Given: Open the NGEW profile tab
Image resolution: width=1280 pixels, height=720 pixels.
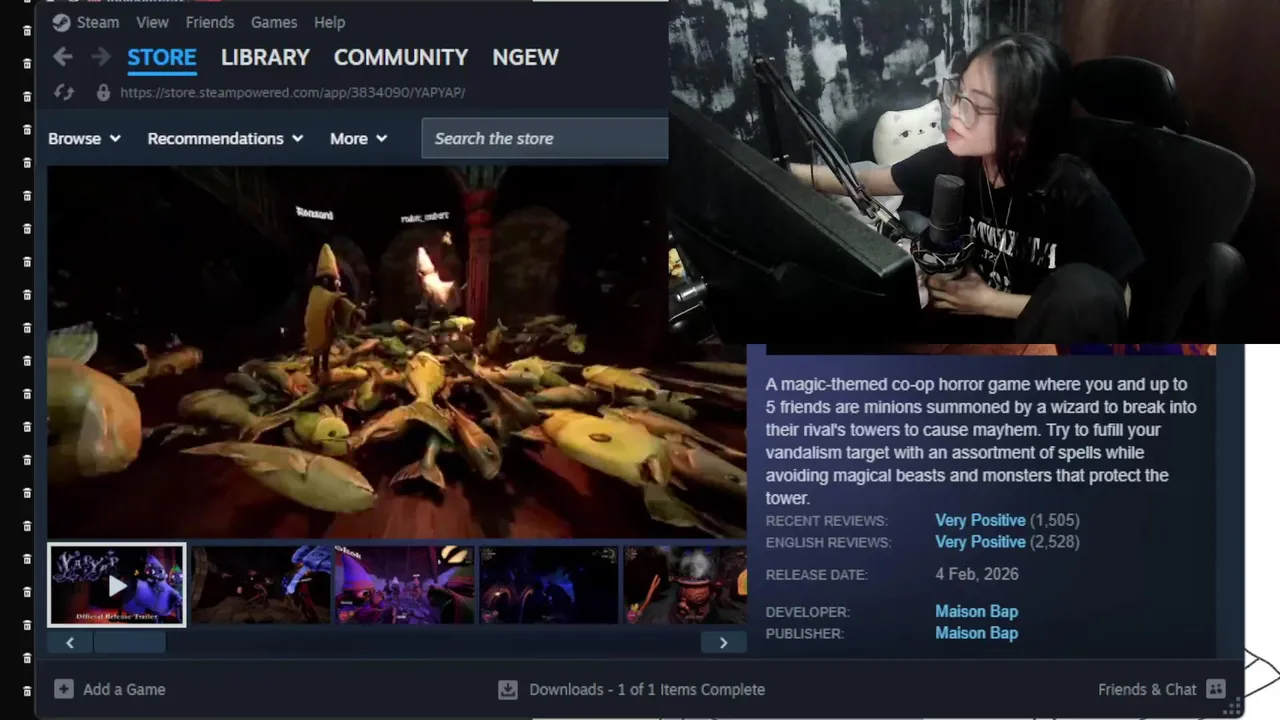Looking at the screenshot, I should (525, 57).
